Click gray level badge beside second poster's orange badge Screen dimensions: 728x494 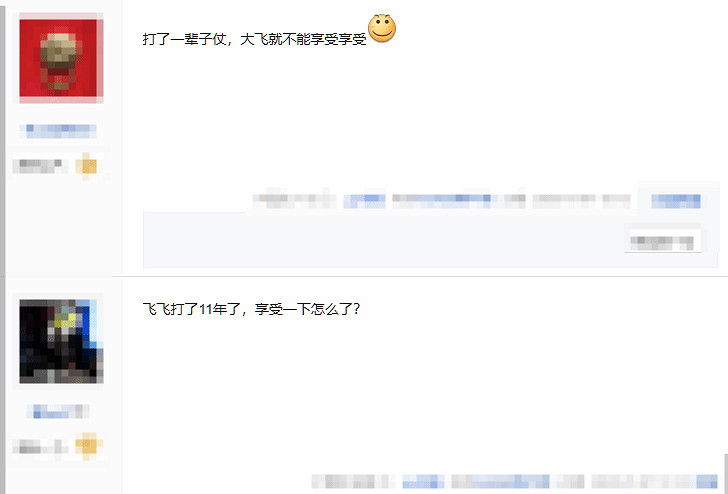coord(40,447)
